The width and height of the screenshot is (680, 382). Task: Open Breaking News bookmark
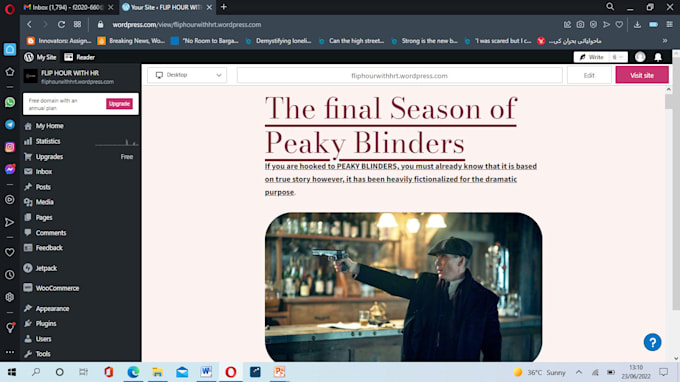131,41
